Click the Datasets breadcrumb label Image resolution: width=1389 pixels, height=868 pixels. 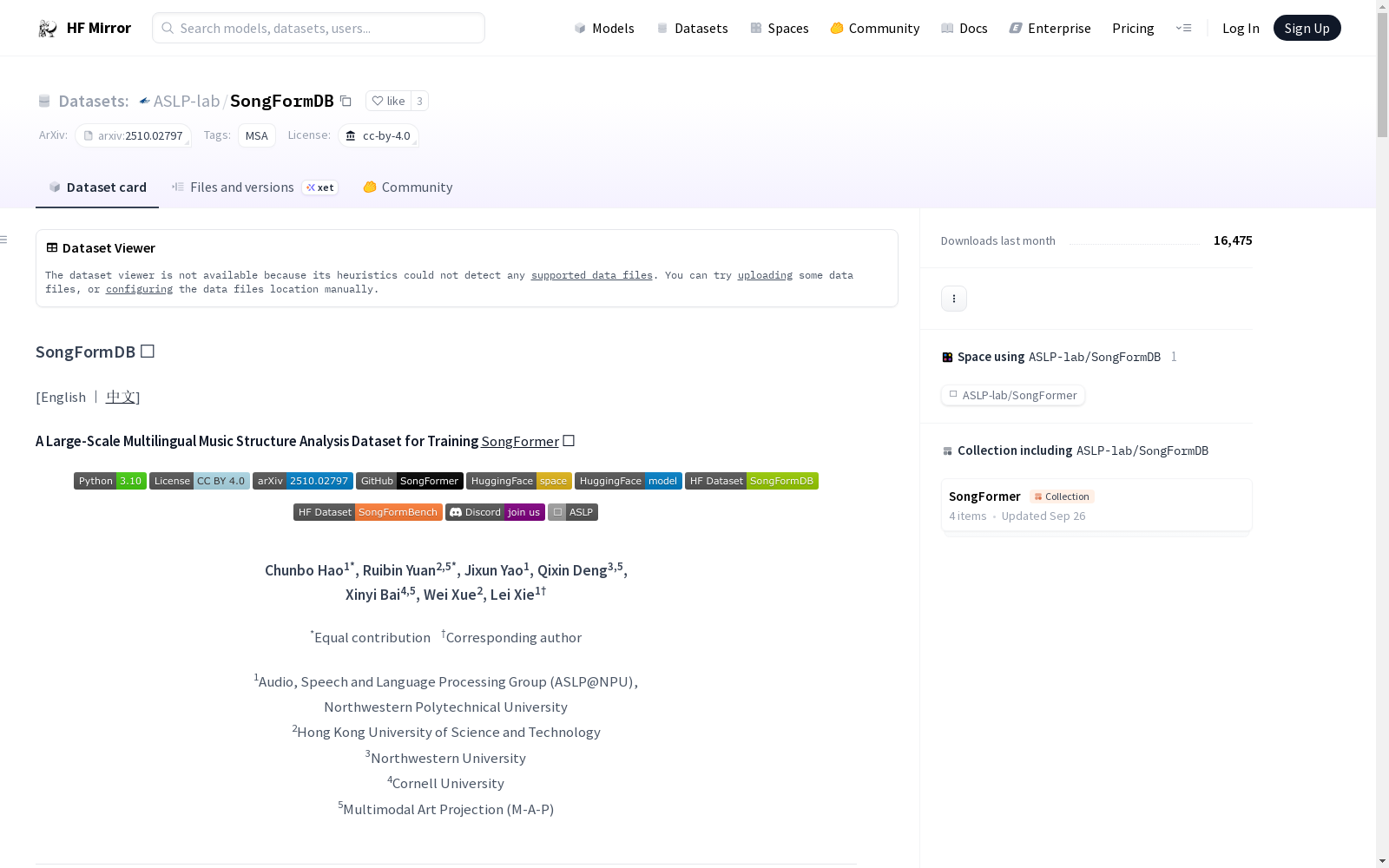(94, 101)
